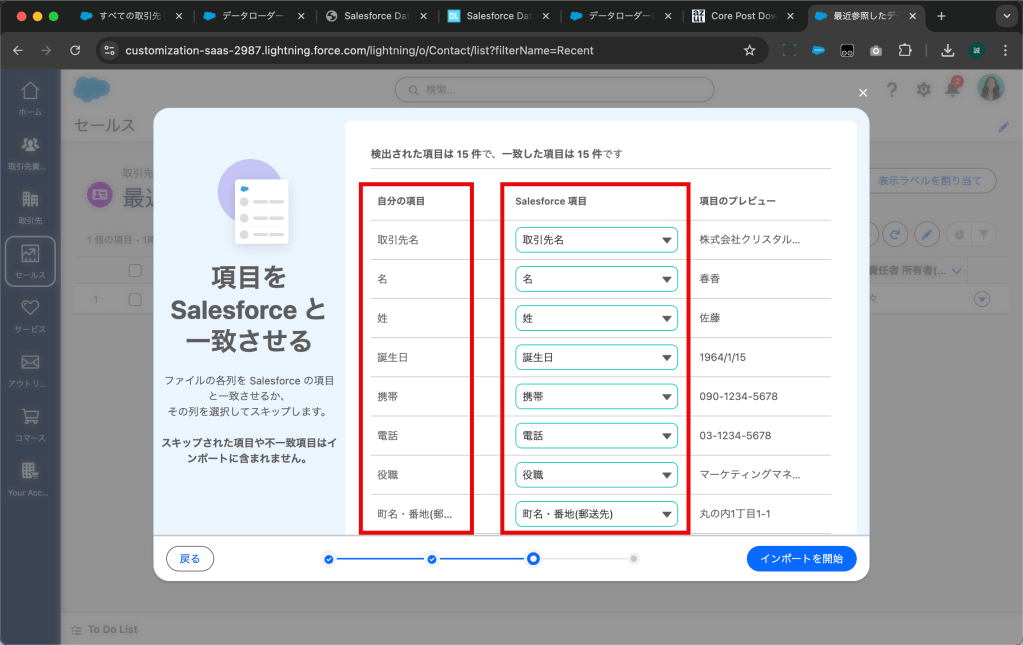Open user profile avatar
Screen dimensions: 1023x645
point(990,88)
